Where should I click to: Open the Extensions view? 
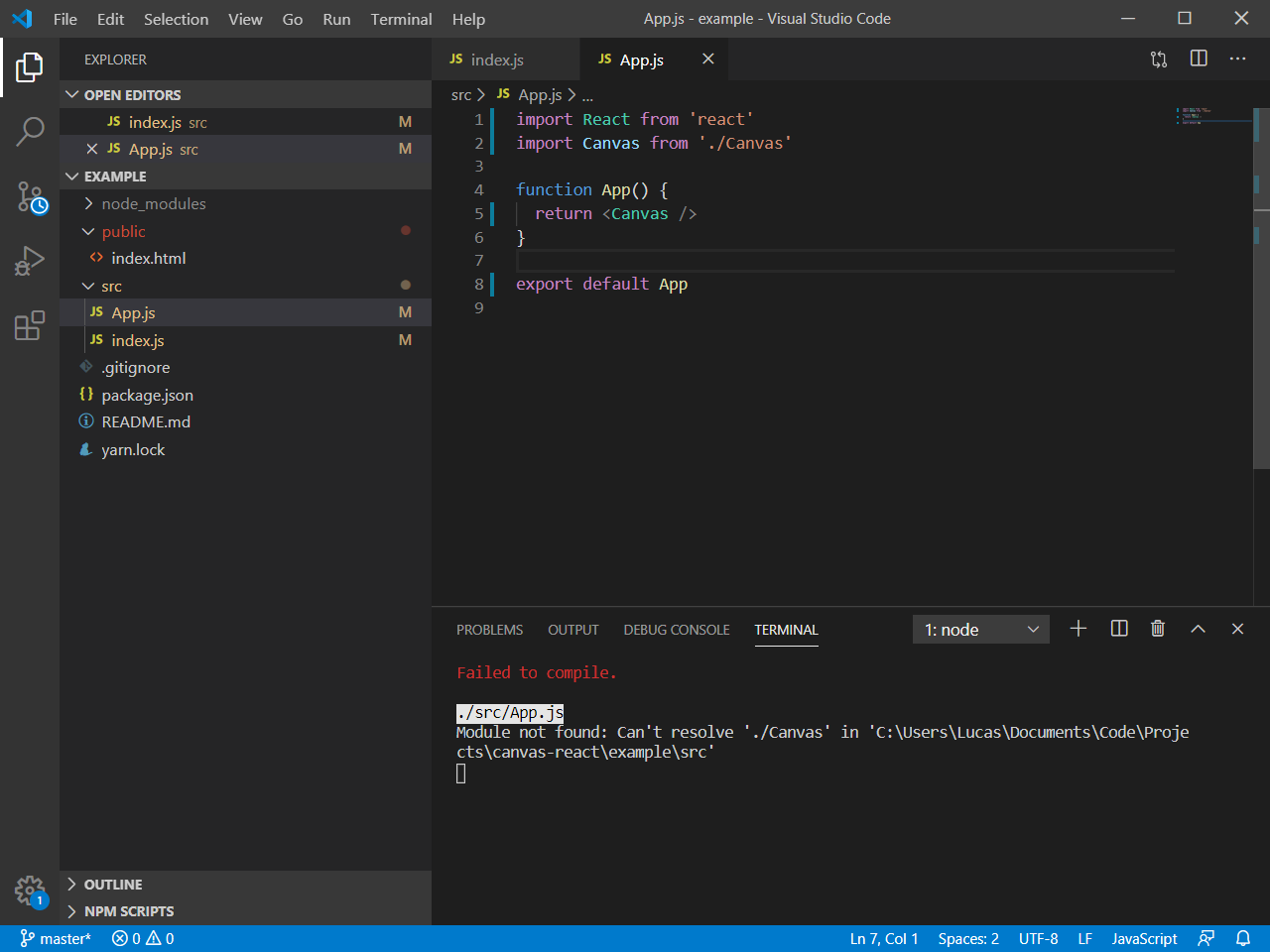(x=30, y=324)
